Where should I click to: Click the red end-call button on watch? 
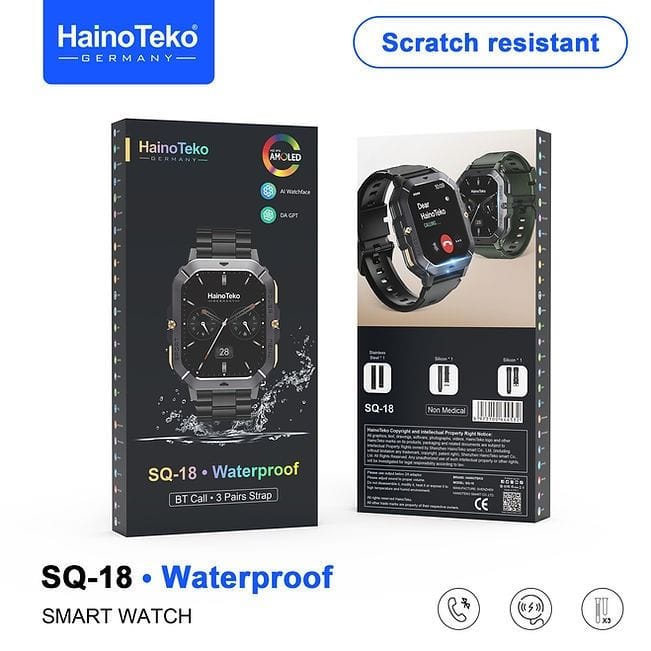click(447, 242)
